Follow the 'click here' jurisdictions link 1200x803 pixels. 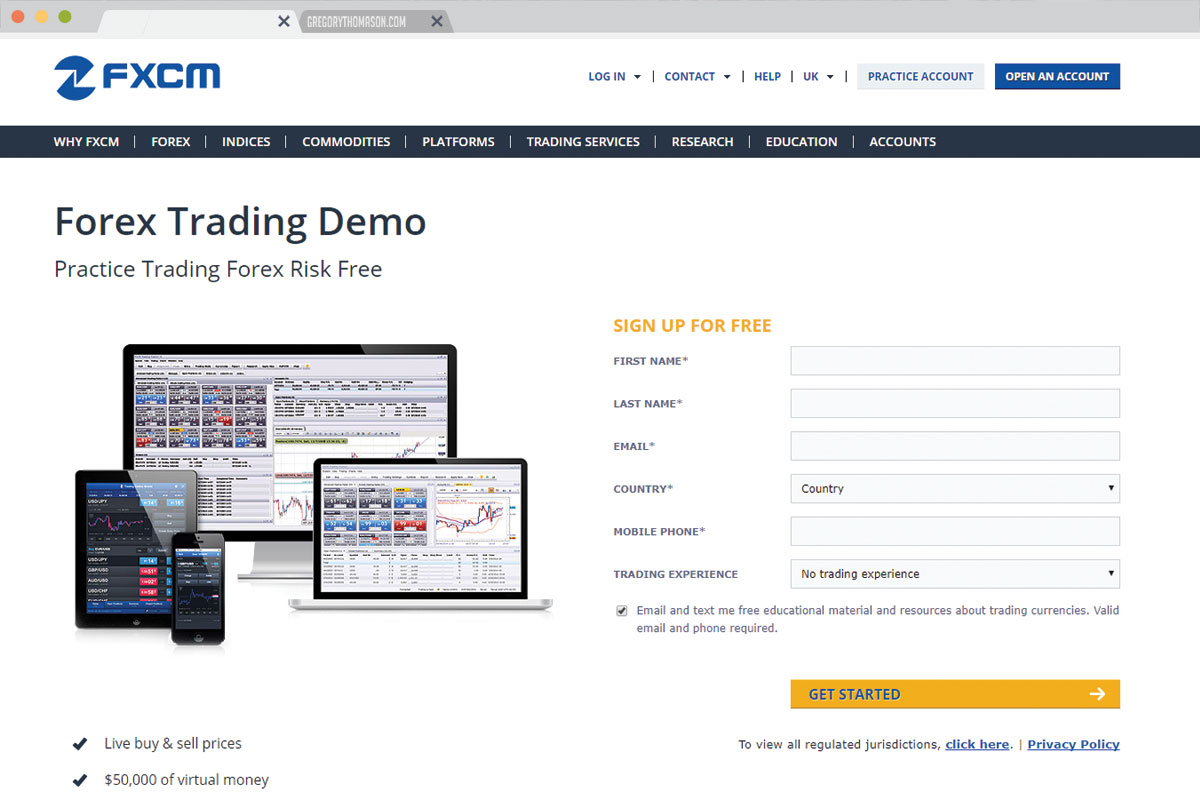pos(977,745)
